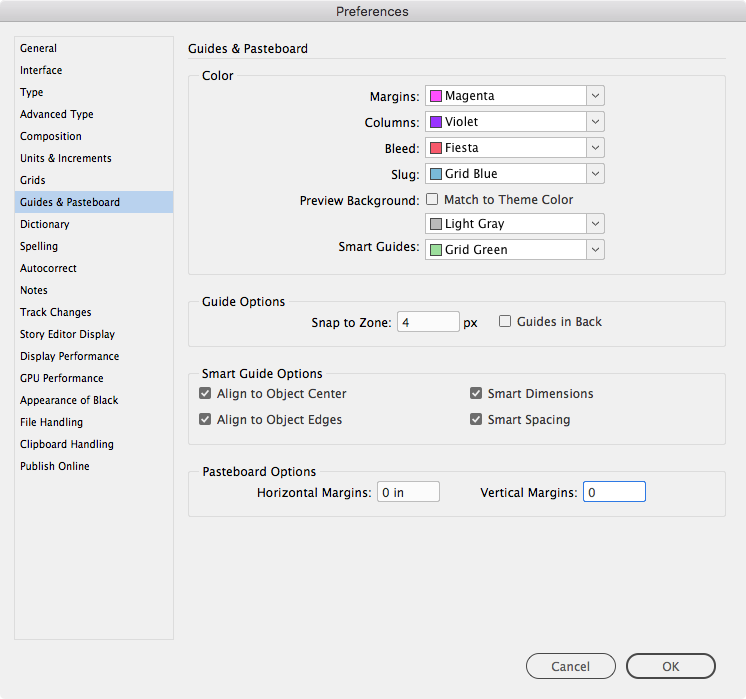Viewport: 746px width, 699px height.
Task: Toggle the Guides in Back checkbox
Action: click(x=505, y=322)
